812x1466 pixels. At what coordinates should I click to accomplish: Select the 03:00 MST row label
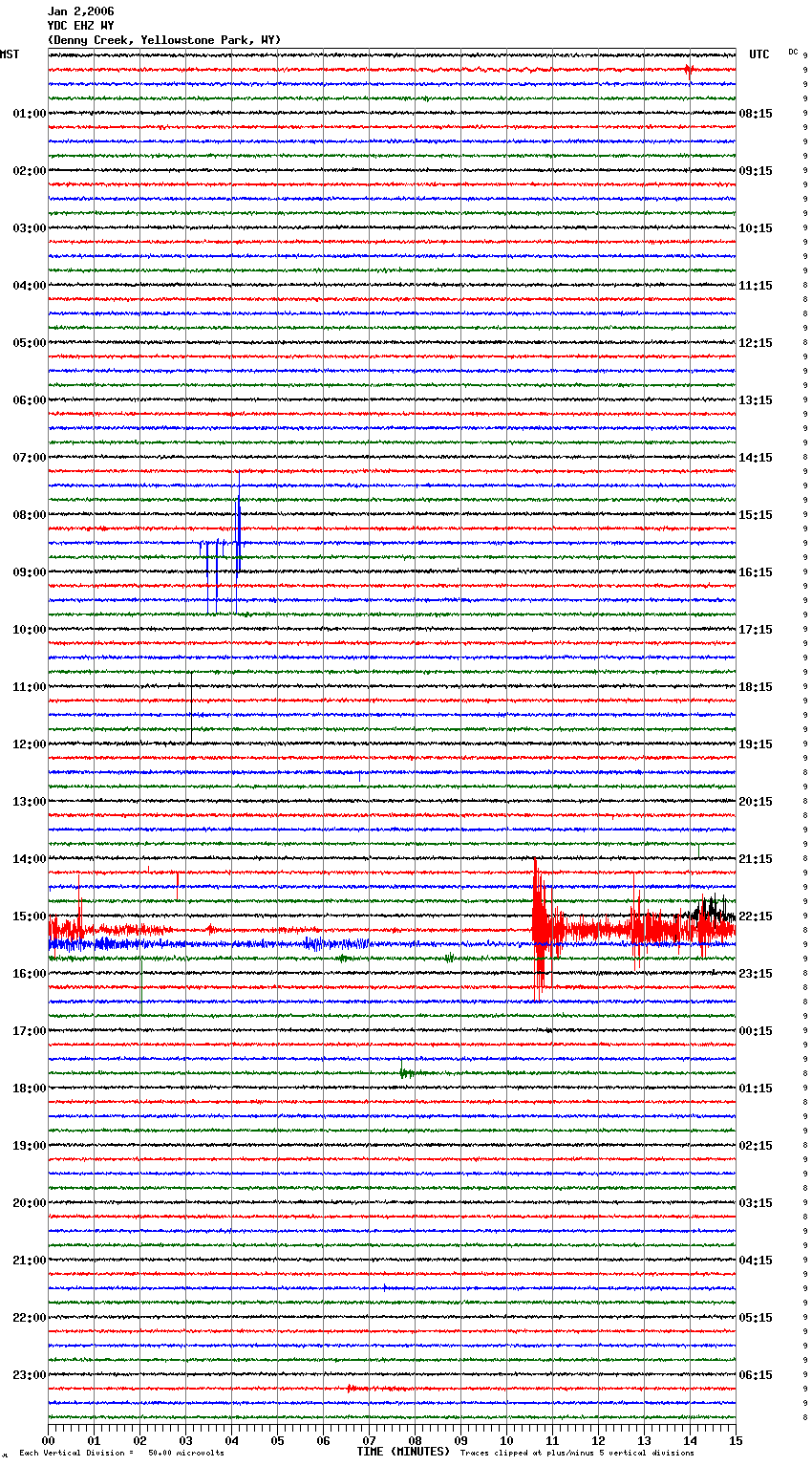(x=29, y=228)
